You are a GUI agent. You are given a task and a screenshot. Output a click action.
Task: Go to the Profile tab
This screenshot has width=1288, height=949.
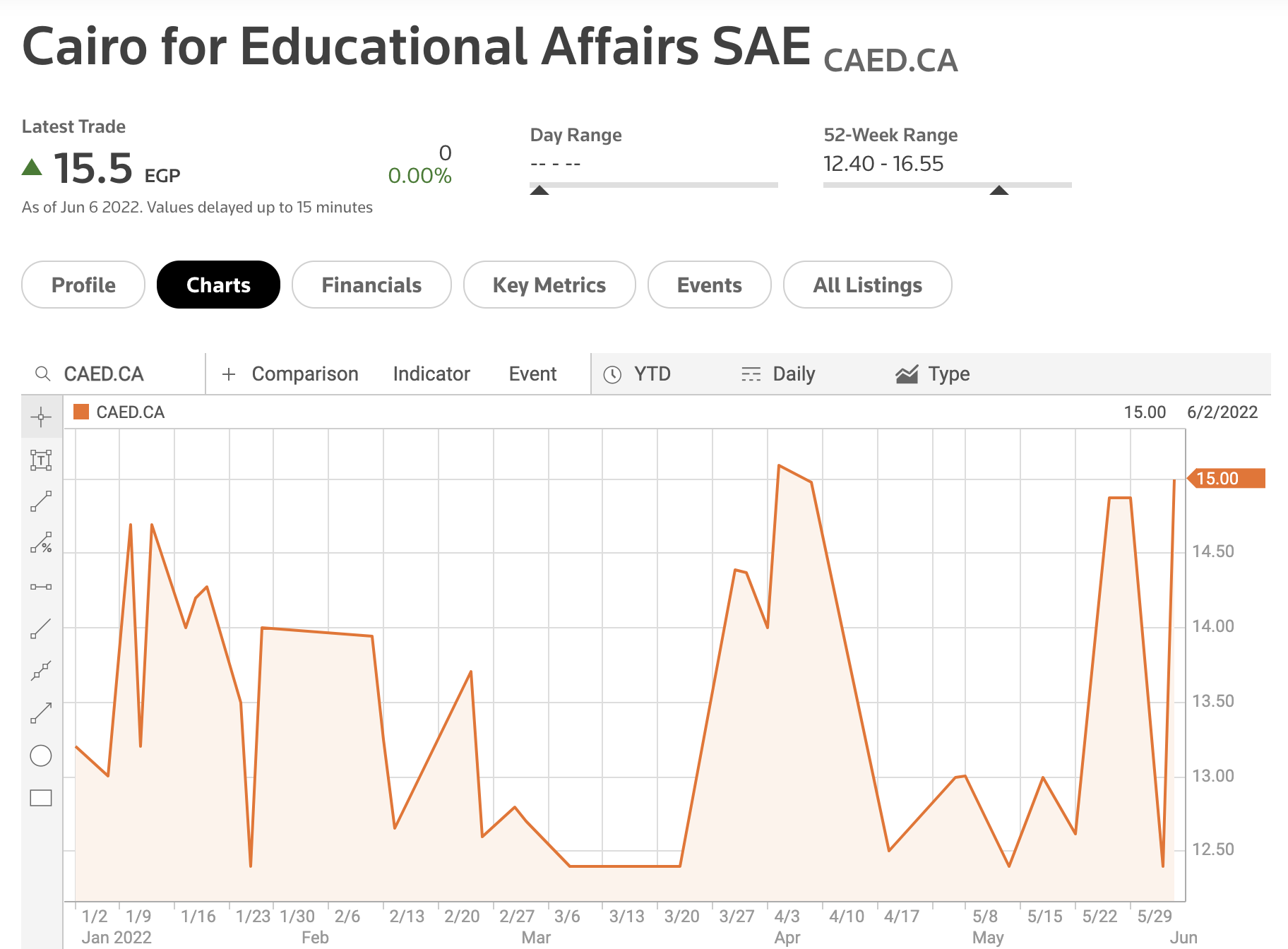[x=83, y=285]
